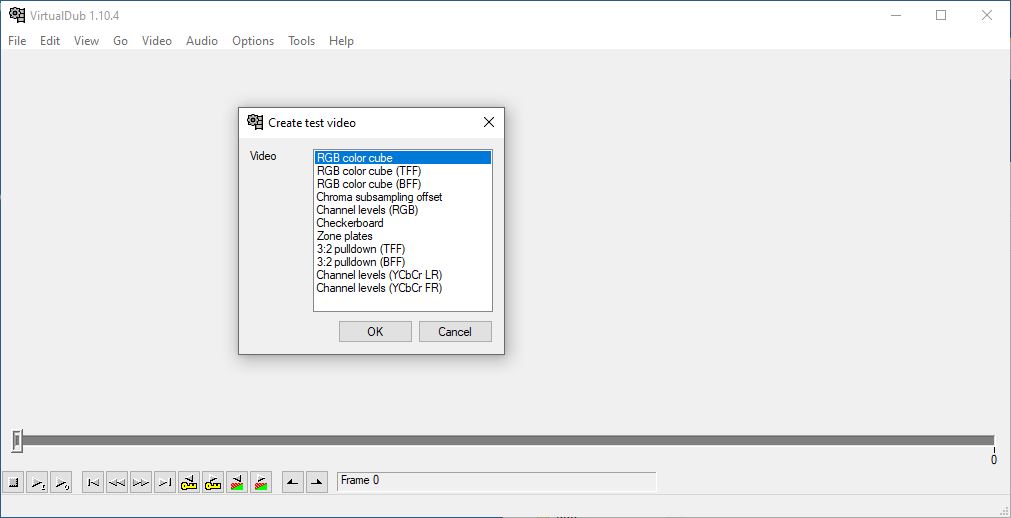Select RGB color cube list entry

click(x=403, y=158)
